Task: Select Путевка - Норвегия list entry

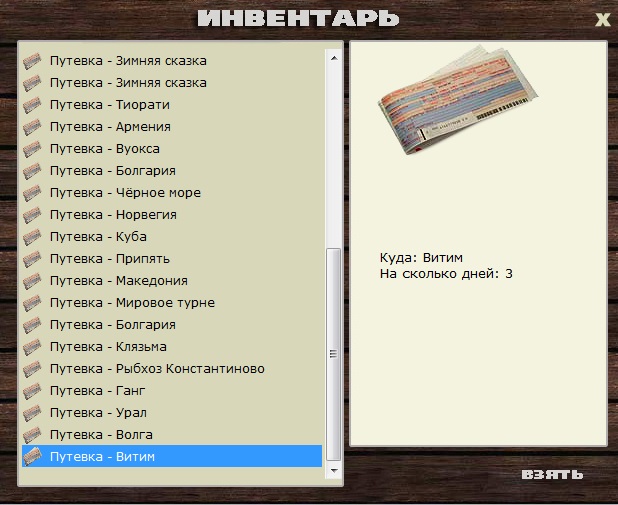Action: point(172,215)
